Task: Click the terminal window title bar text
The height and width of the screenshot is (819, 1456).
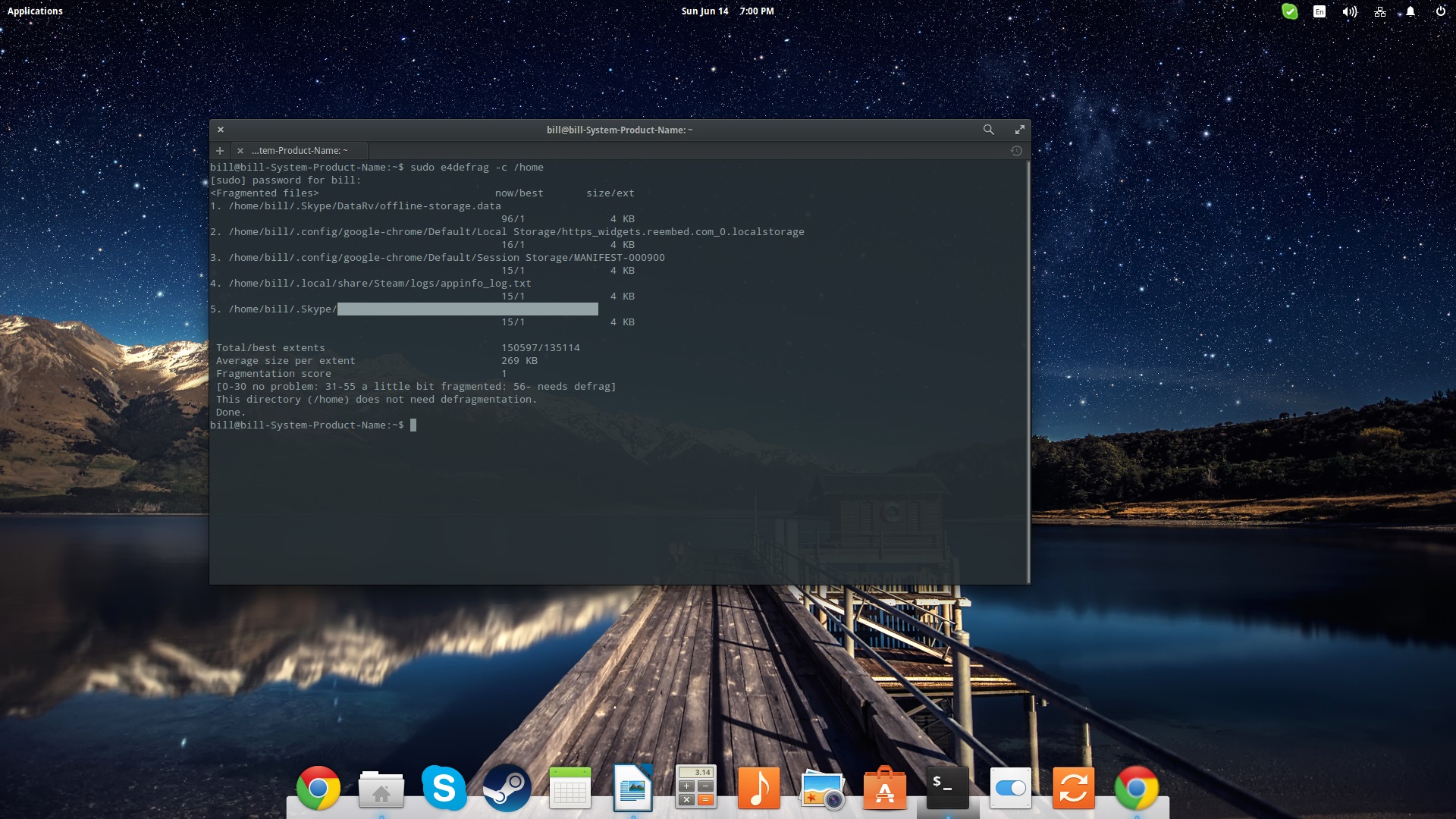Action: (x=620, y=130)
